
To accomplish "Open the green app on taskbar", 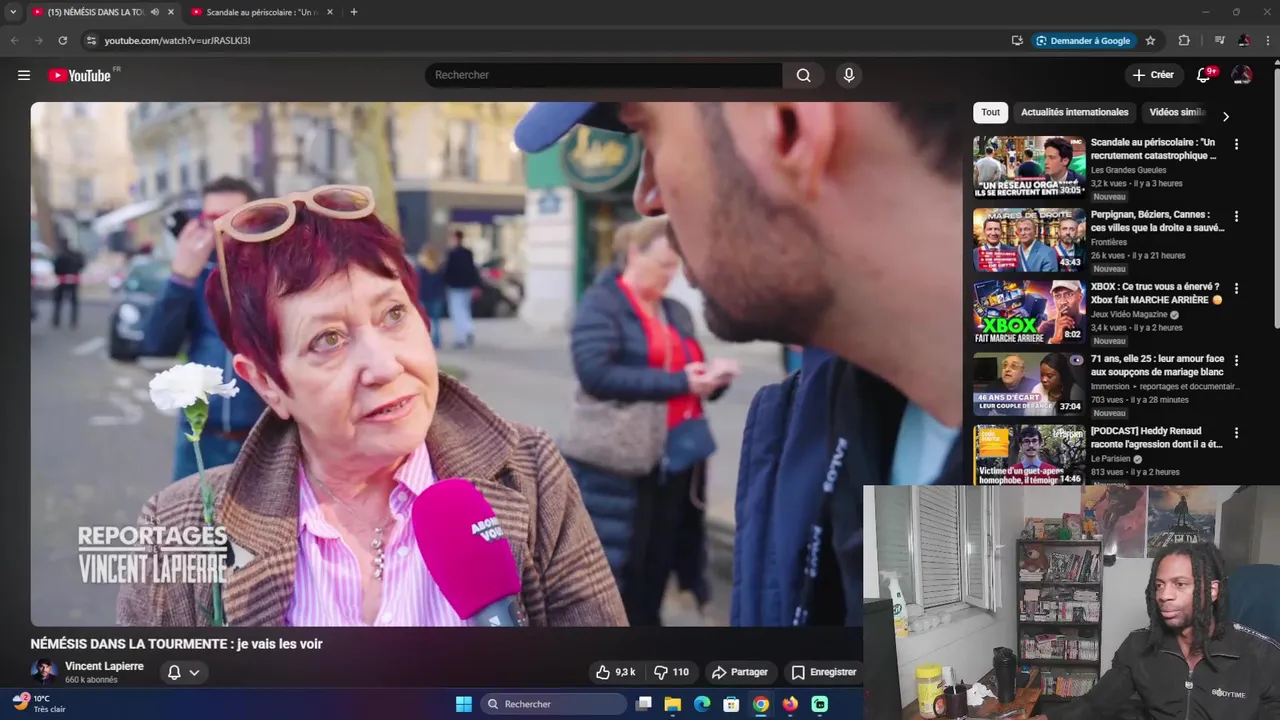I will pyautogui.click(x=820, y=704).
